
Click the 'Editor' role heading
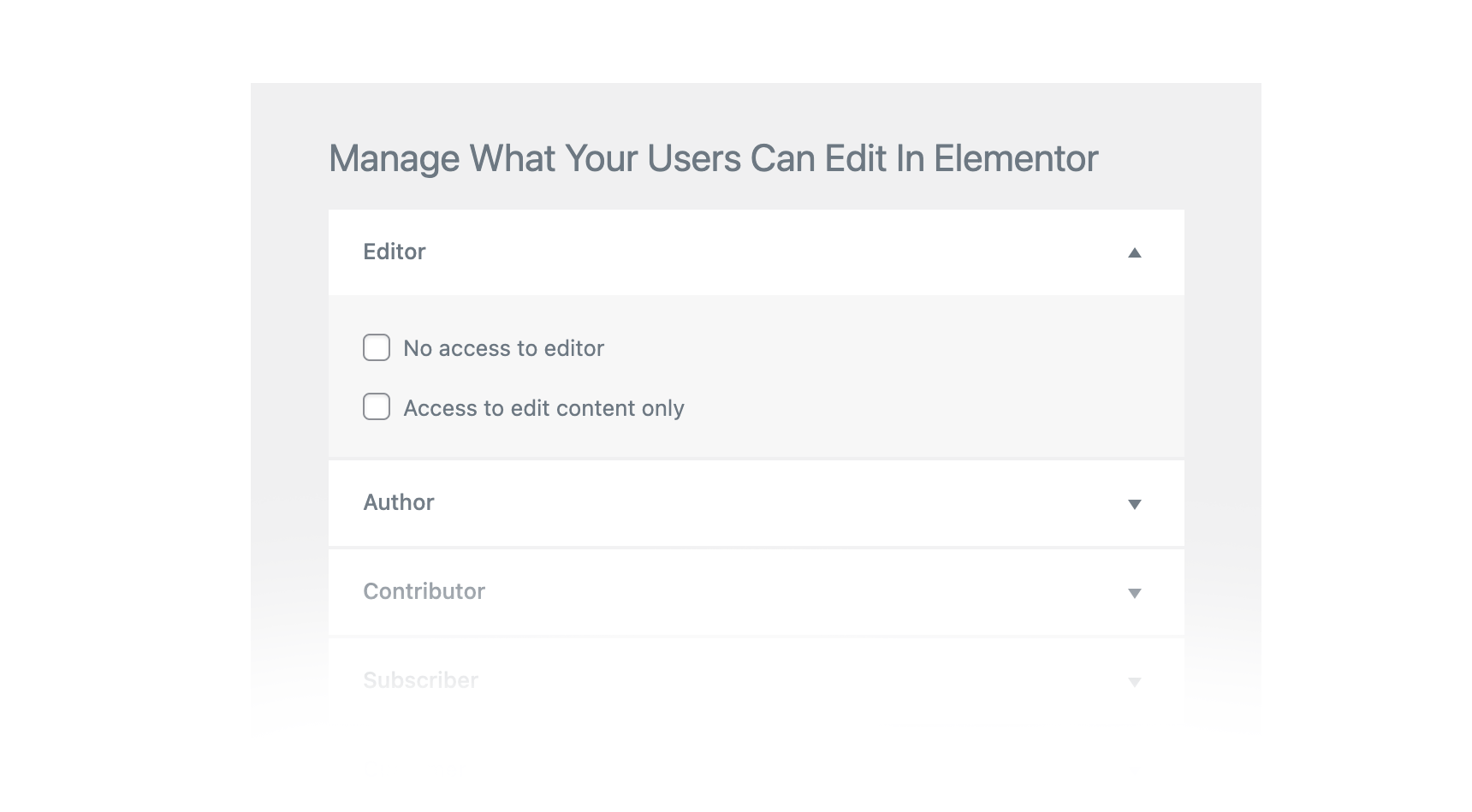395,252
